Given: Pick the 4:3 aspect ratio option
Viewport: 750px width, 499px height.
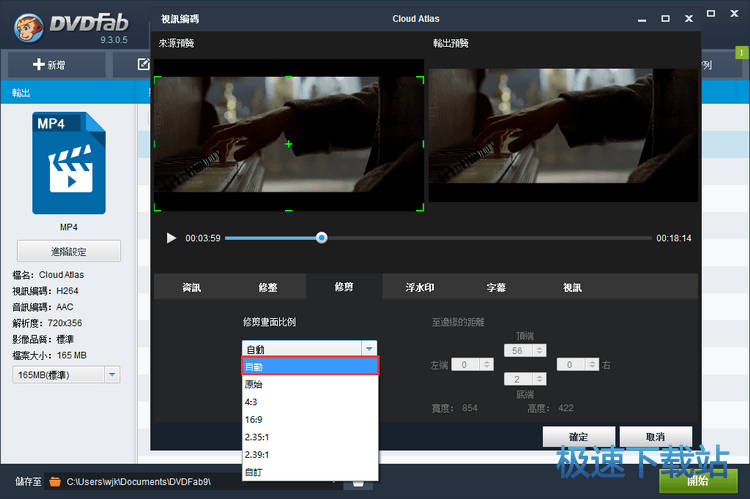Looking at the screenshot, I should pos(310,402).
